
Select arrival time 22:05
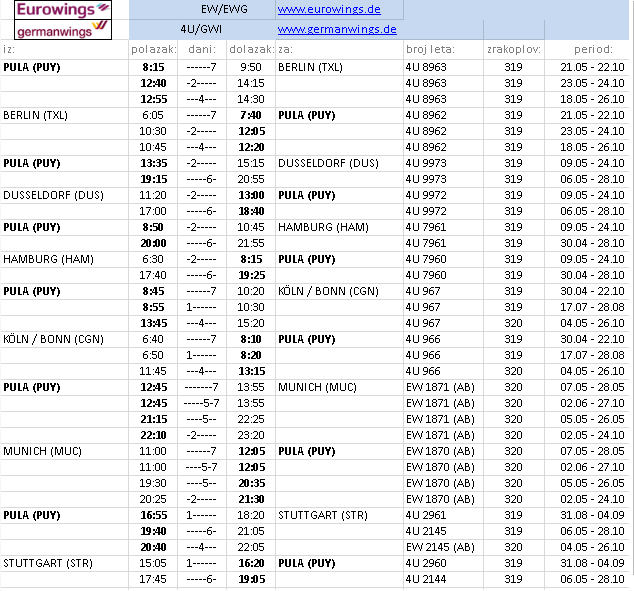(251, 547)
